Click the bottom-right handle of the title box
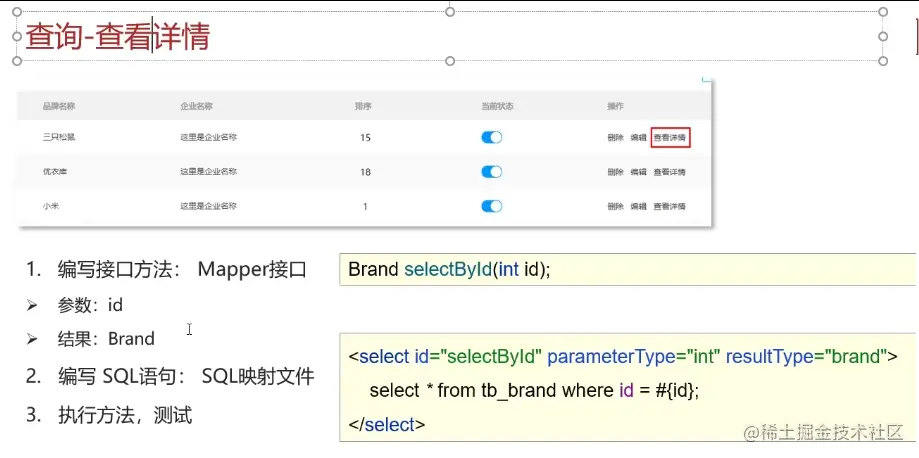 coord(883,61)
